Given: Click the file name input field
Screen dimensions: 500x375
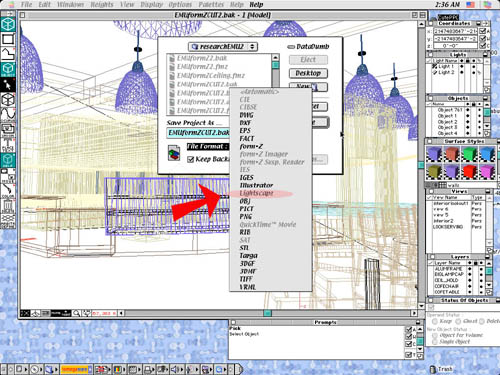Looking at the screenshot, I should 199,133.
